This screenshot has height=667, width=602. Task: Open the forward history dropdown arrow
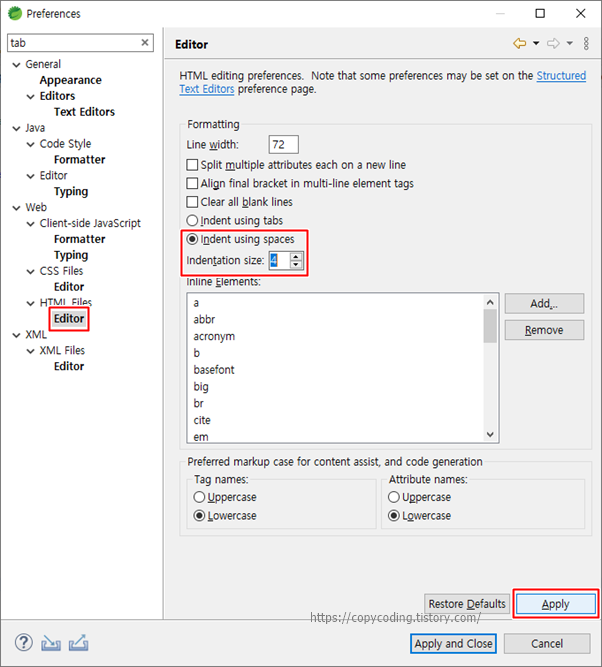[x=570, y=43]
